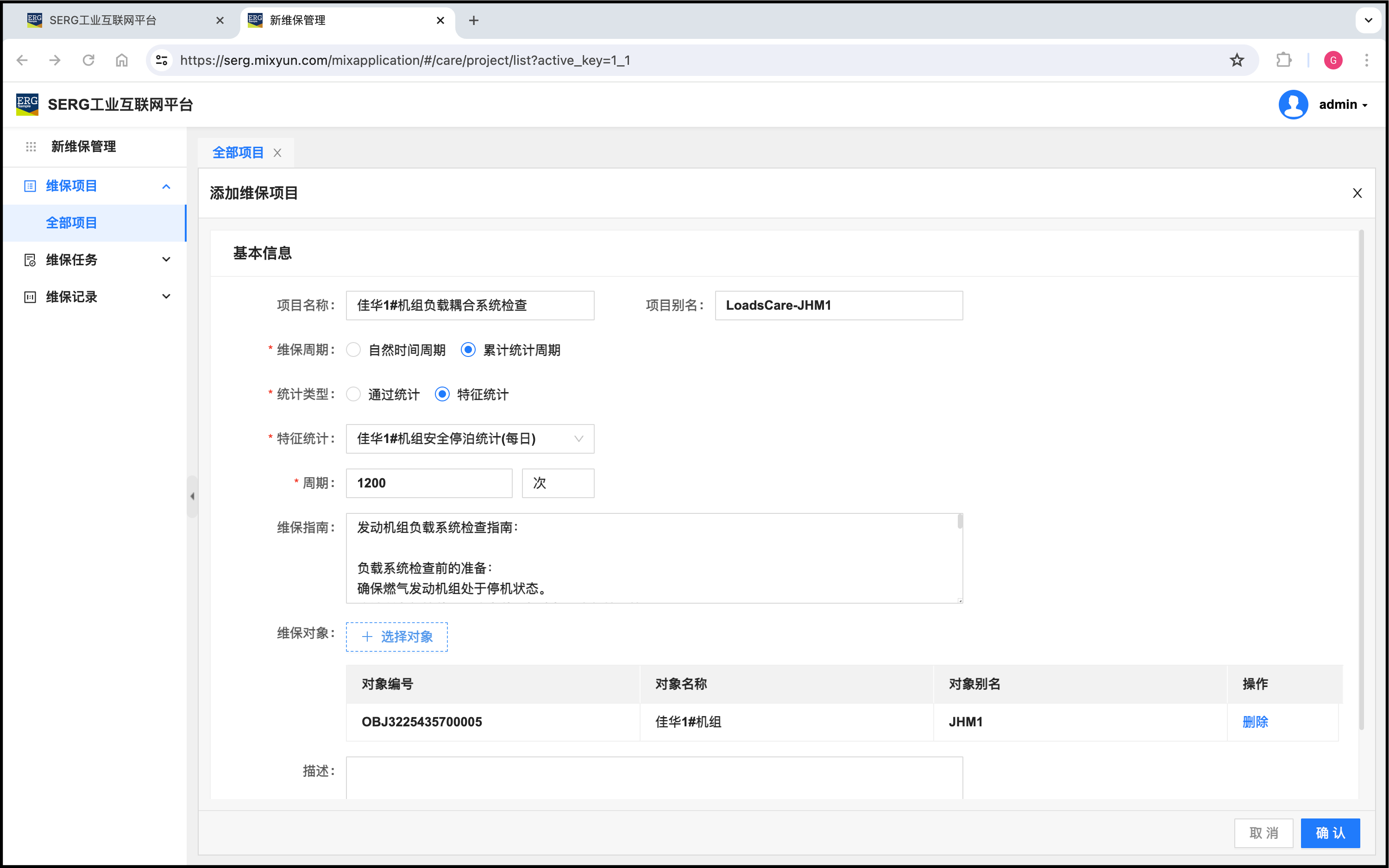The height and width of the screenshot is (868, 1389).
Task: Select 全部项目 in sidebar menu
Action: [x=72, y=223]
